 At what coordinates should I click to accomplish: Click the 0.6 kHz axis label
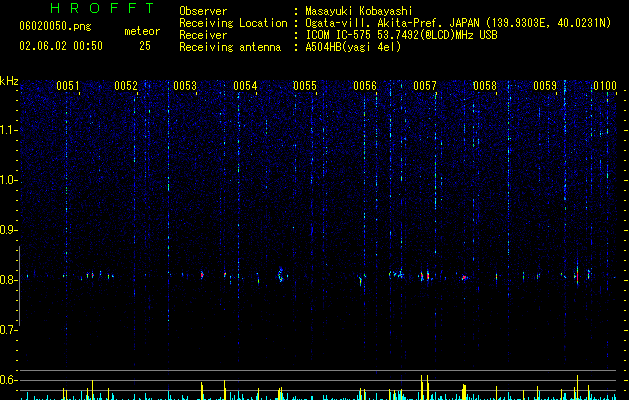coord(8,380)
